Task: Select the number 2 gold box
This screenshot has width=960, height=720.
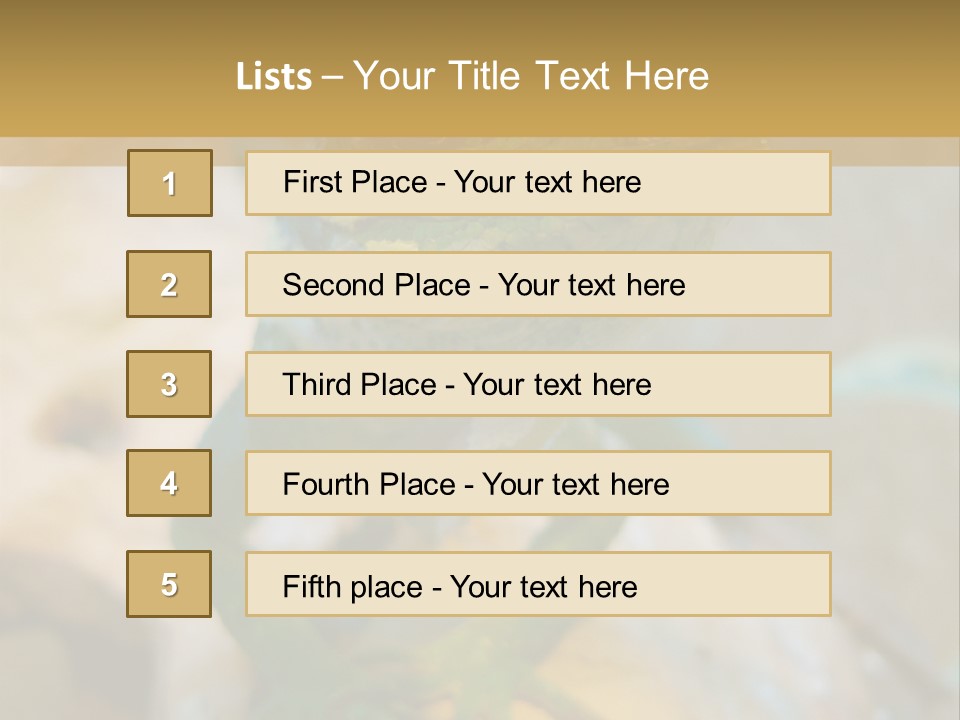Action: (169, 284)
